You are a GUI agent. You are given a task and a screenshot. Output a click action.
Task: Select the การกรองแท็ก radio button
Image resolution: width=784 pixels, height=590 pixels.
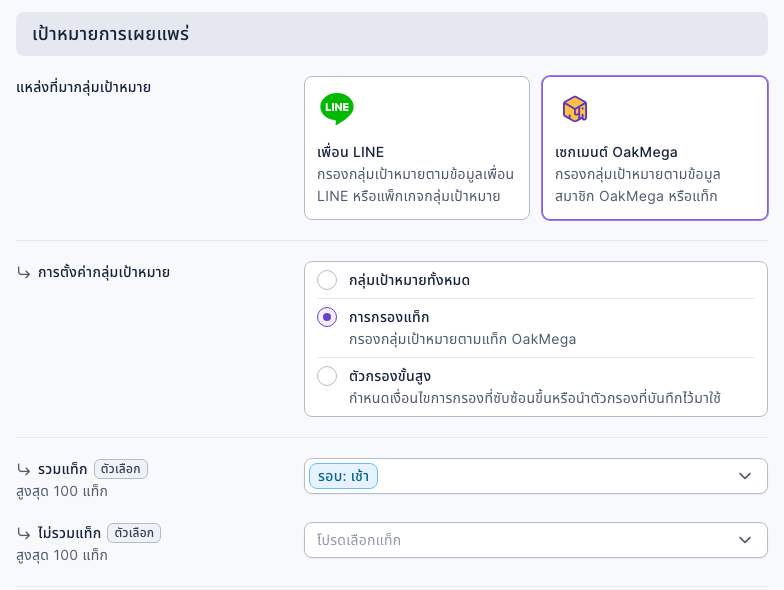pyautogui.click(x=327, y=317)
